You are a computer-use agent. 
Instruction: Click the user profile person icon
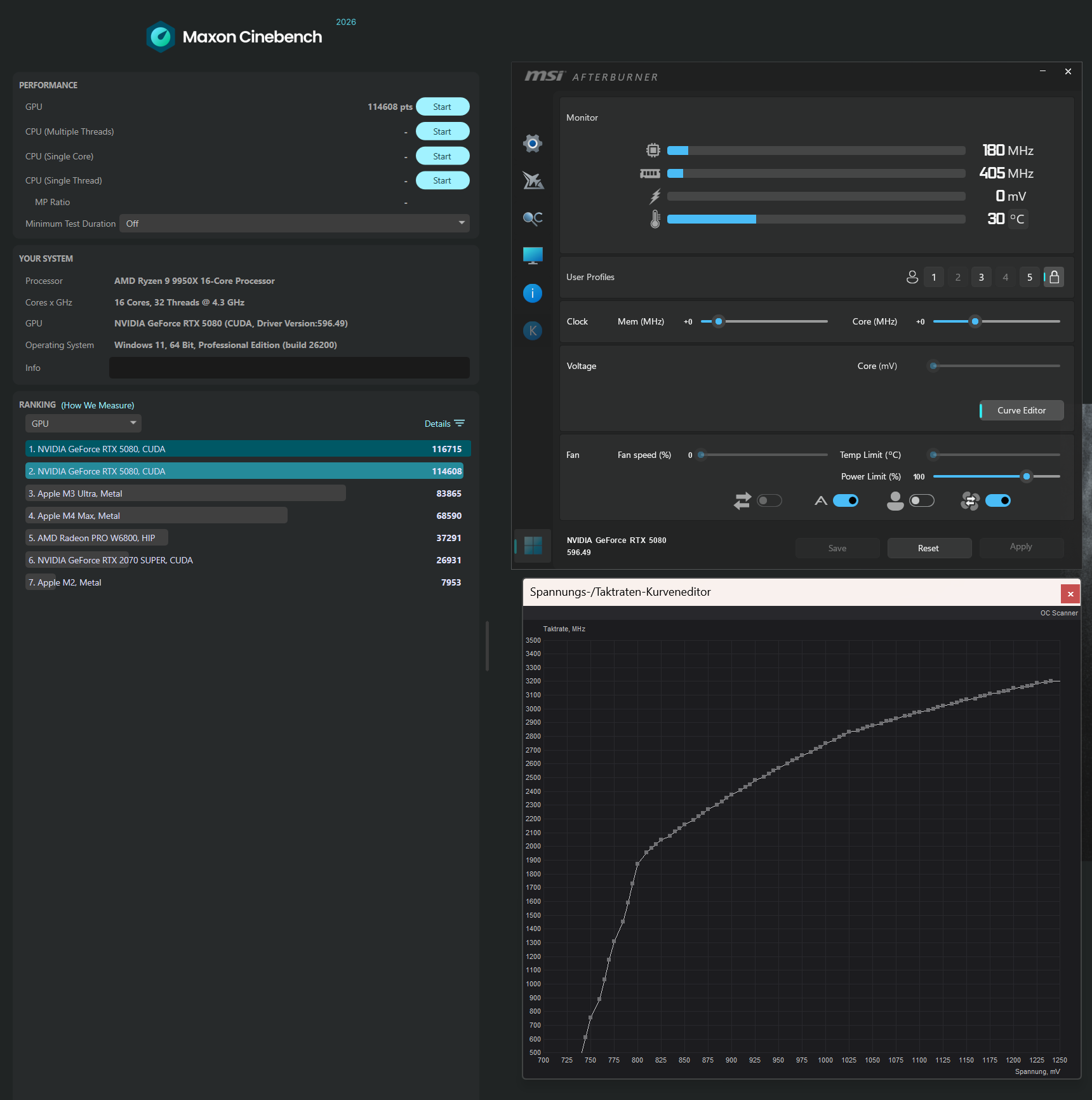pyautogui.click(x=912, y=277)
